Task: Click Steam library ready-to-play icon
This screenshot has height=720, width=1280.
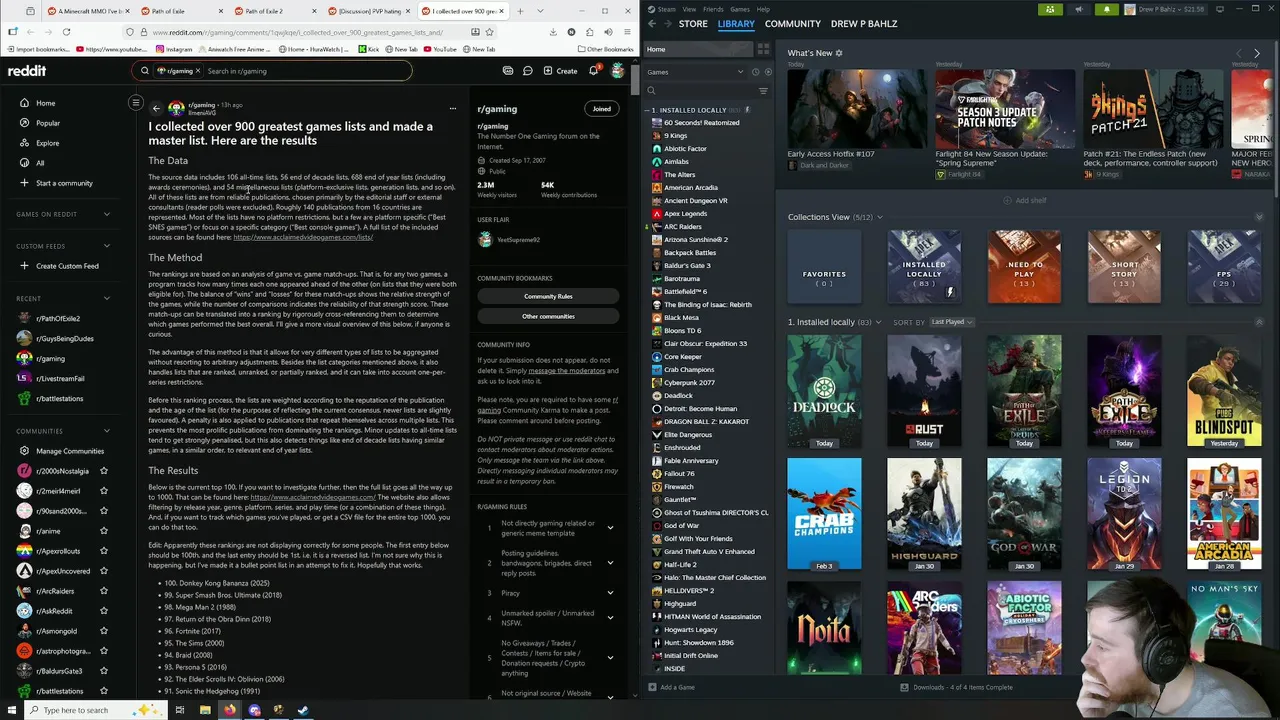Action: pyautogui.click(x=768, y=72)
